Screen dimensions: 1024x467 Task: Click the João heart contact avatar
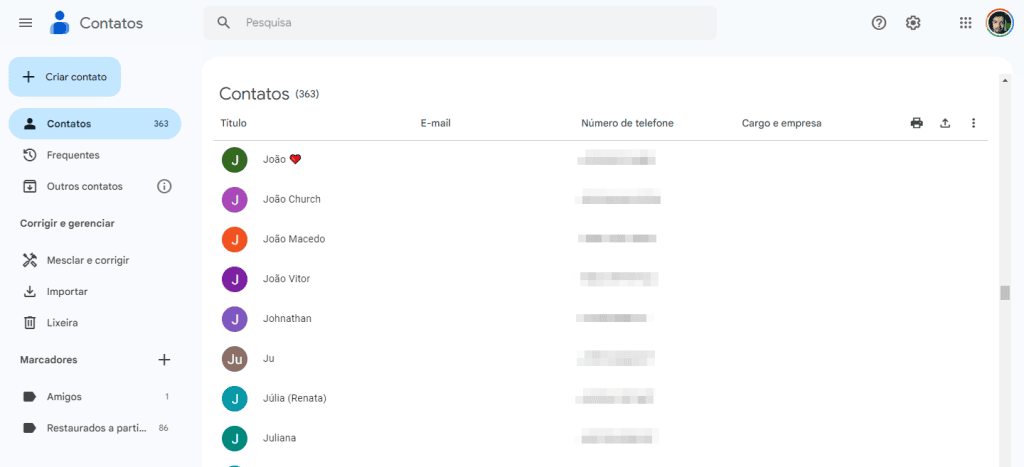[234, 160]
